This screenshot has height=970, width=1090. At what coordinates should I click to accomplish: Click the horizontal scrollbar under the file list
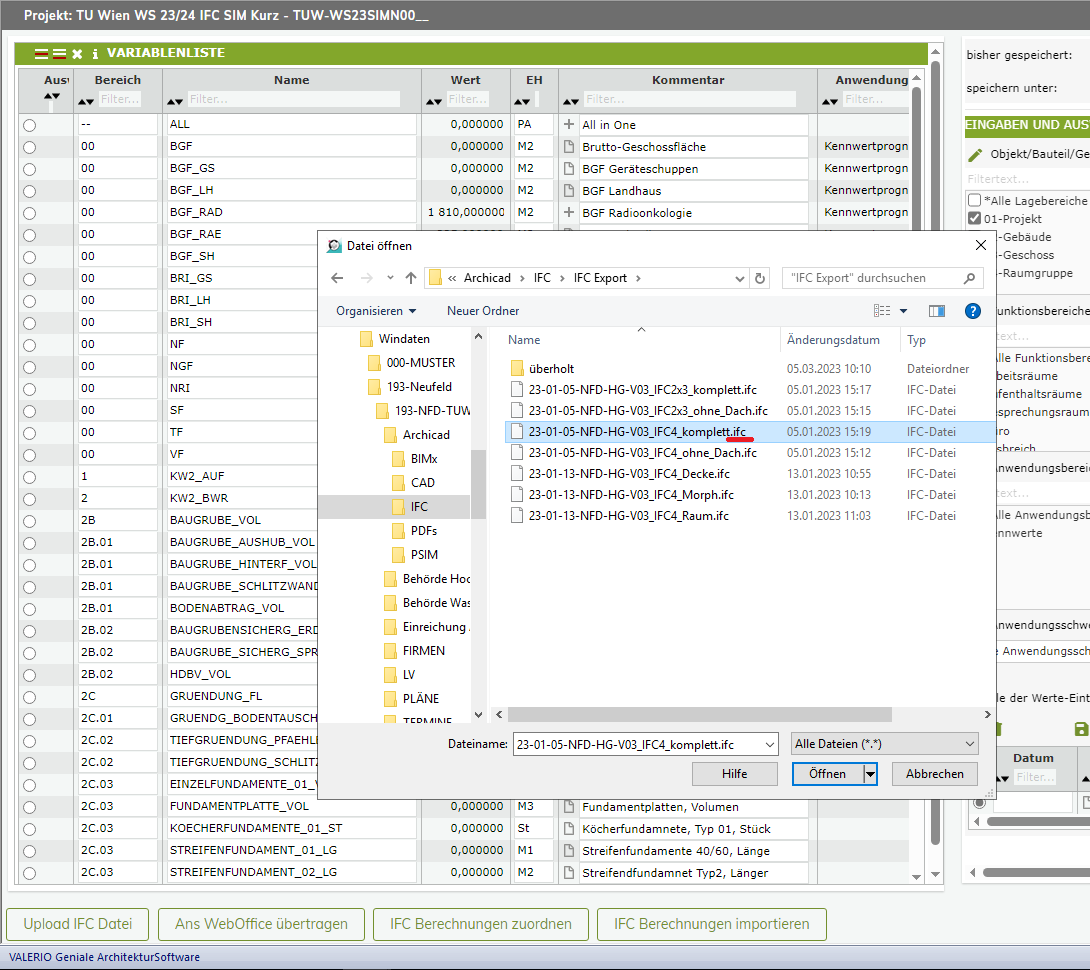pos(700,714)
